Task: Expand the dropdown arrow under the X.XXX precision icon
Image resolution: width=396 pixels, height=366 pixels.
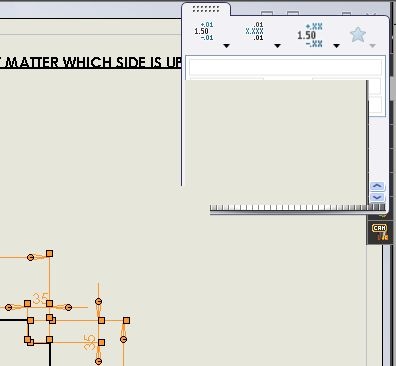Action: click(278, 46)
